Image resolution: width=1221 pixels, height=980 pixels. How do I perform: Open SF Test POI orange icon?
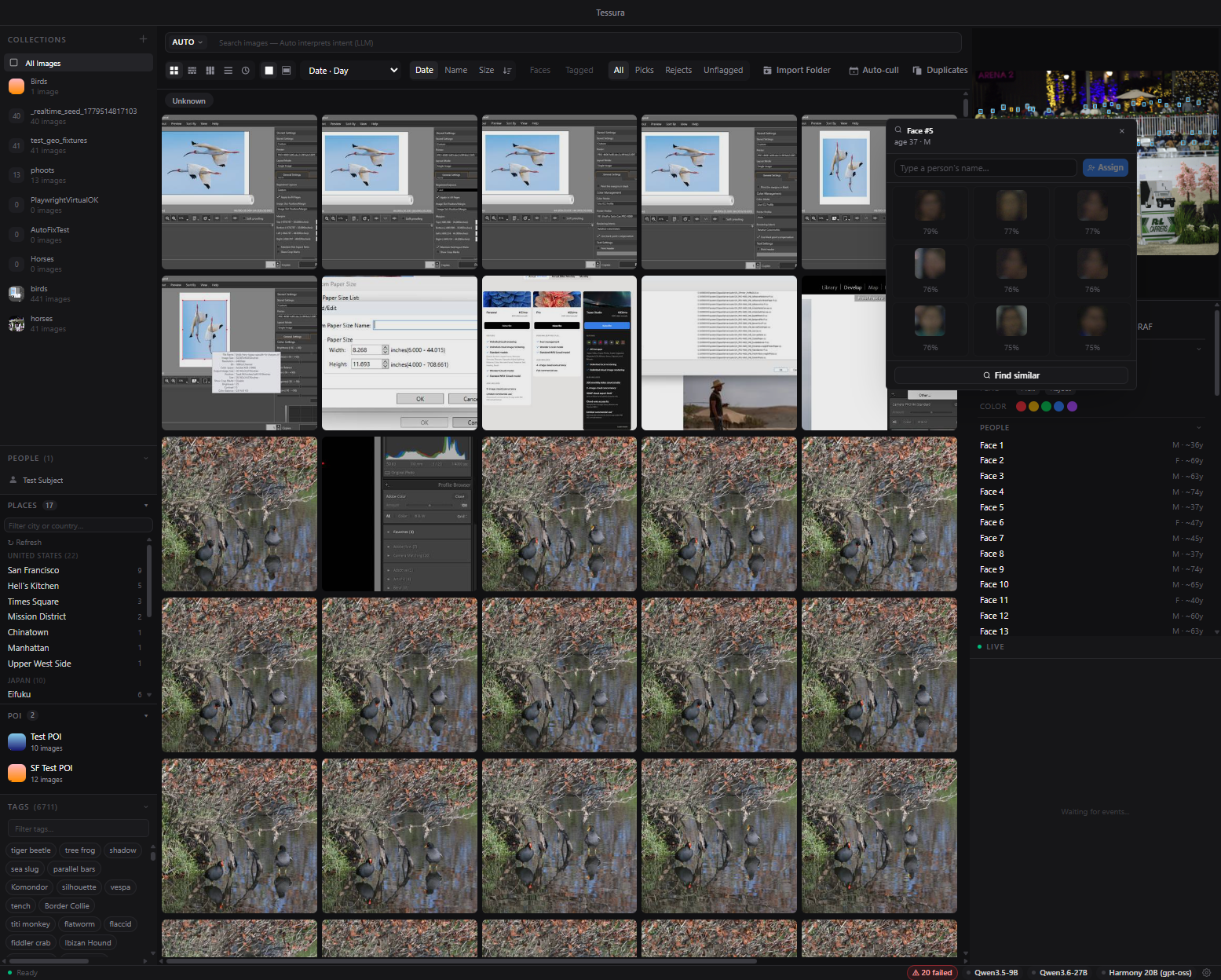(17, 773)
